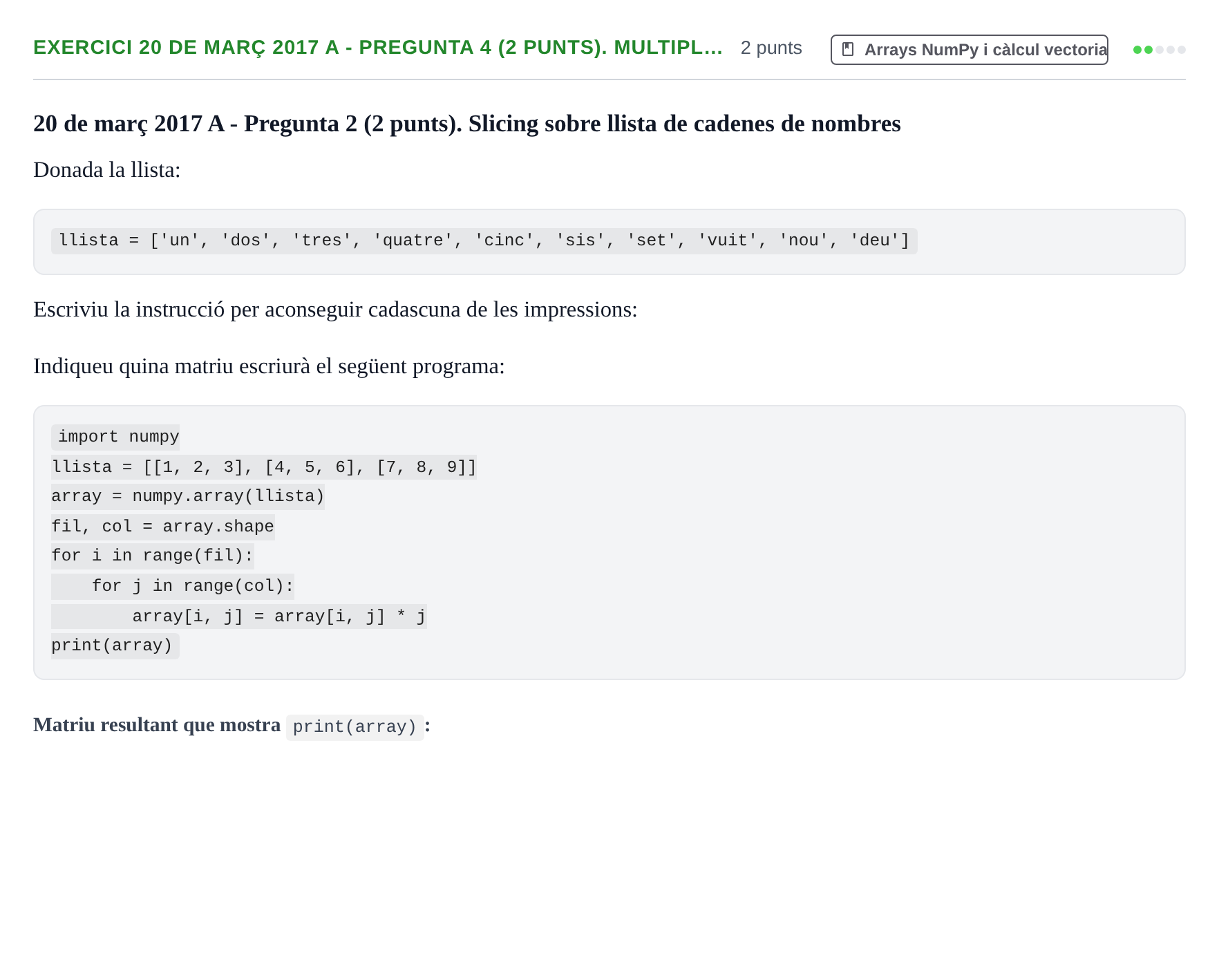Viewport: 1219px width, 980px height.
Task: Open the Arrays NumPy i càlcul vectorial tag
Action: [x=969, y=50]
